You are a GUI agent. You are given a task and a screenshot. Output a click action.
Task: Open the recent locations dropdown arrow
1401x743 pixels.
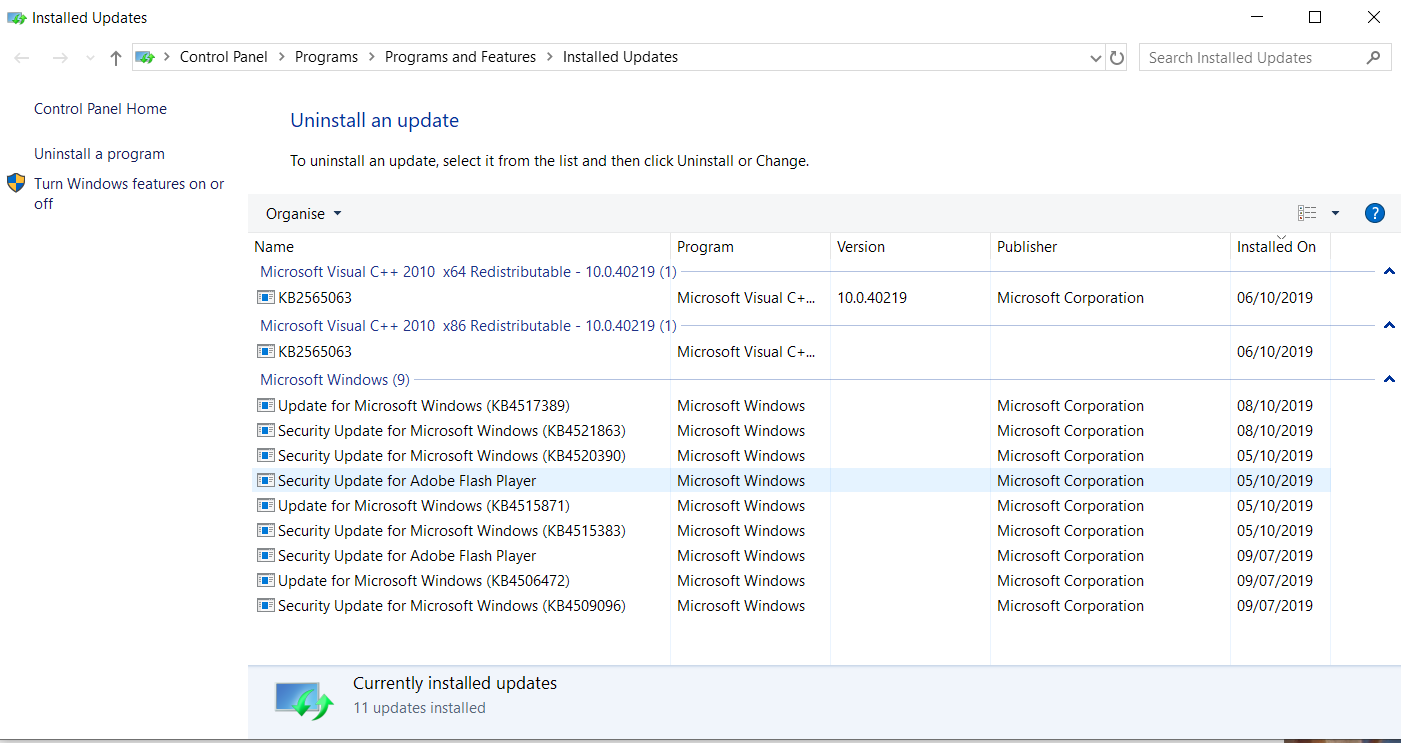(90, 58)
